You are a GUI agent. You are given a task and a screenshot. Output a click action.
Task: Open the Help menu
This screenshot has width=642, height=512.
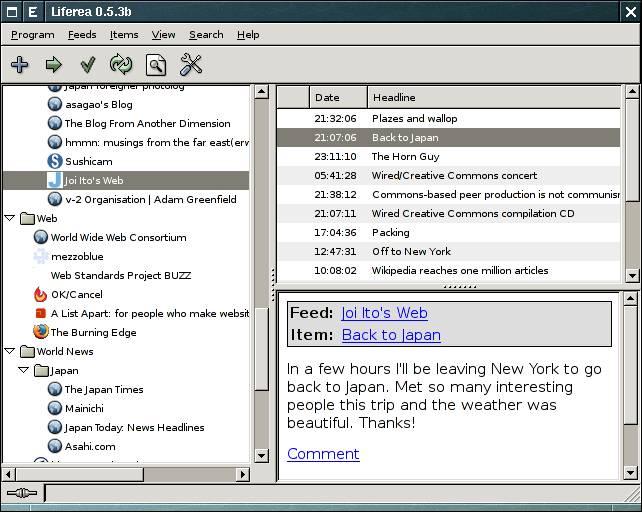pos(248,35)
